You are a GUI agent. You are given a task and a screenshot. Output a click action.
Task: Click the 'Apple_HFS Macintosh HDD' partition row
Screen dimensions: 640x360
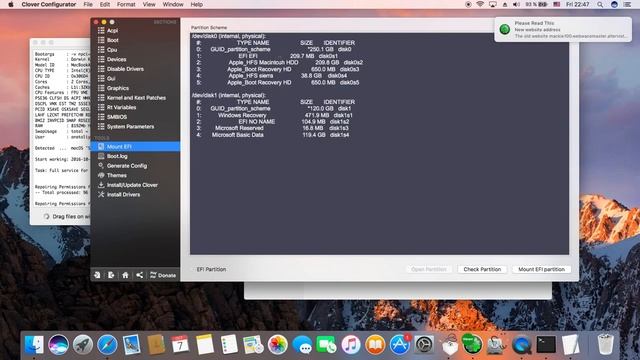(279, 62)
